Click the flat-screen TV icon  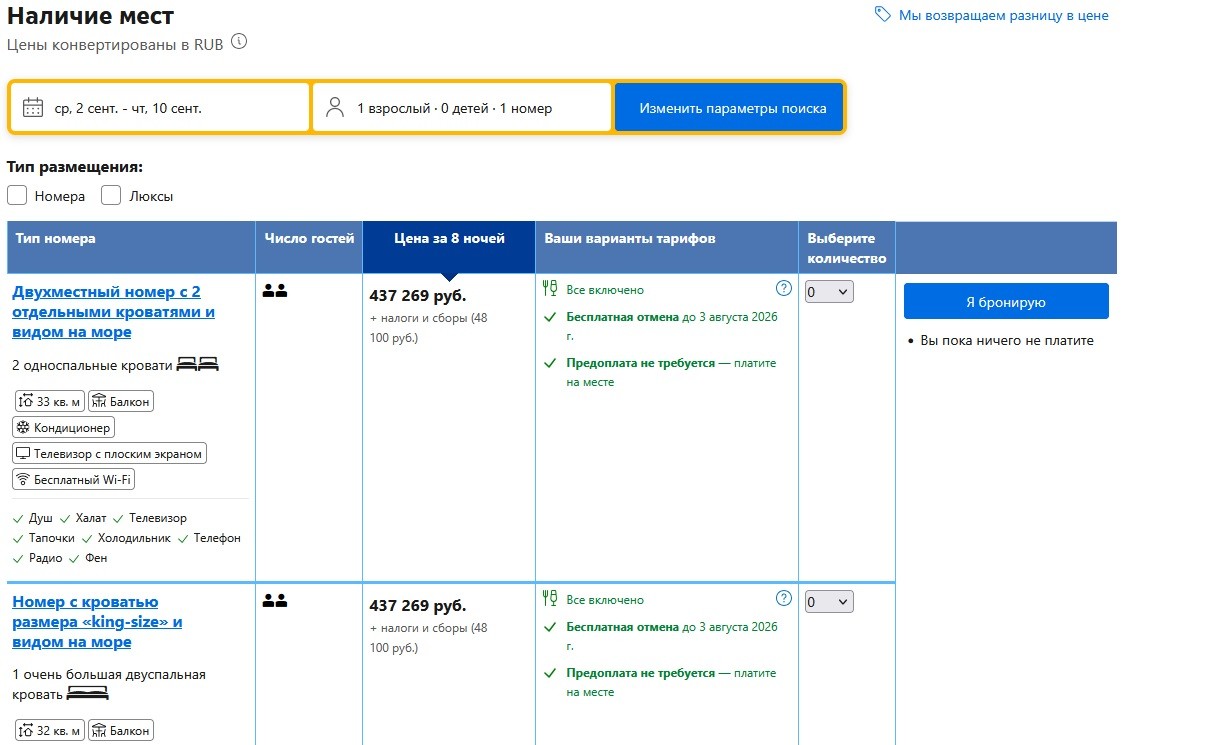23,453
